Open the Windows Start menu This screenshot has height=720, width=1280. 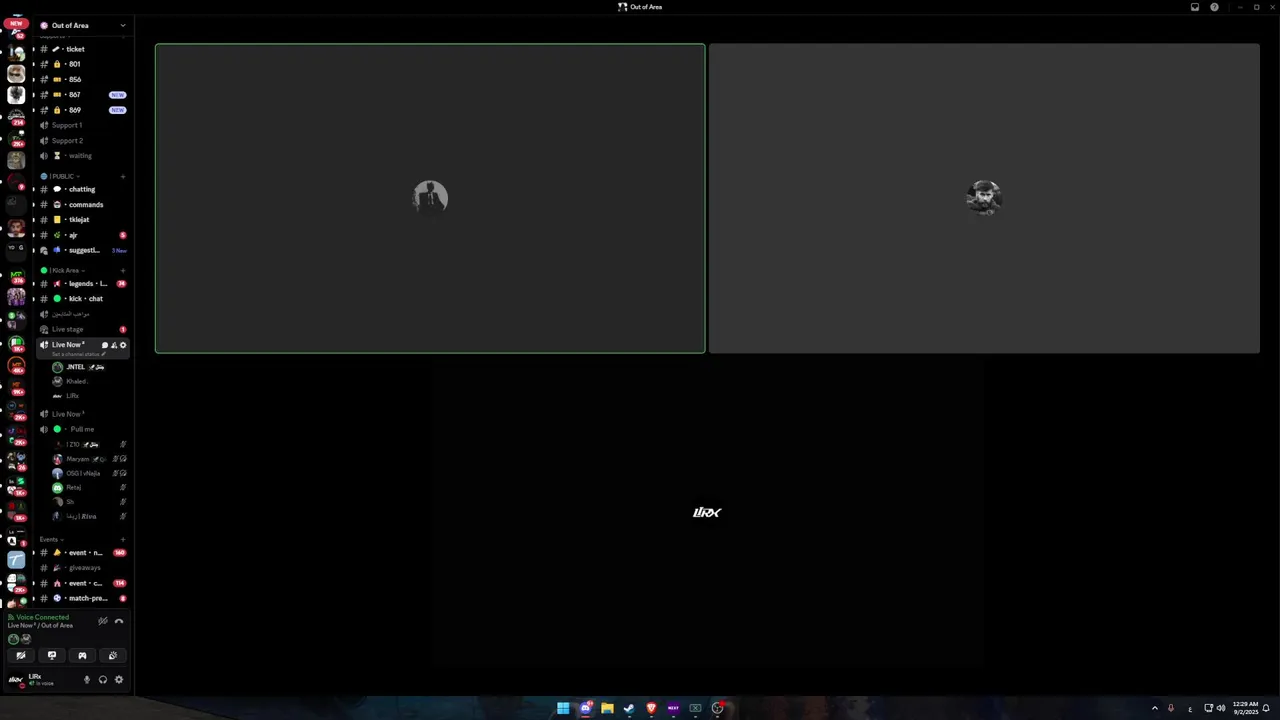point(563,708)
